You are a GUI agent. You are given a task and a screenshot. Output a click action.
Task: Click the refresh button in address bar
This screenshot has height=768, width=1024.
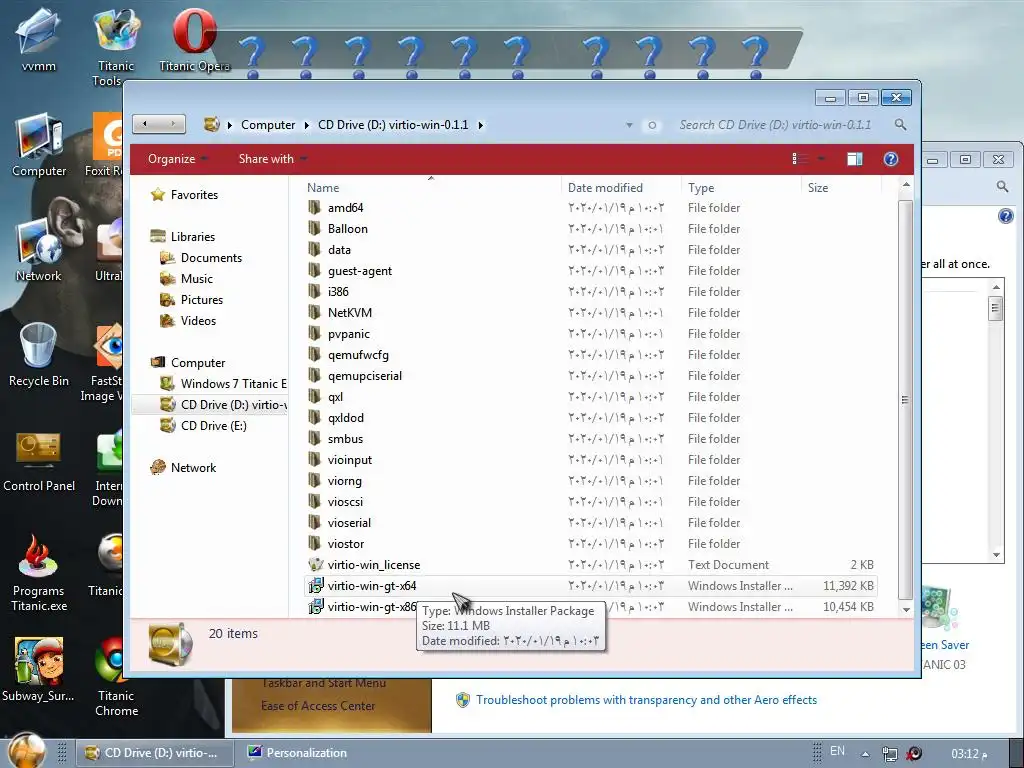pos(652,125)
